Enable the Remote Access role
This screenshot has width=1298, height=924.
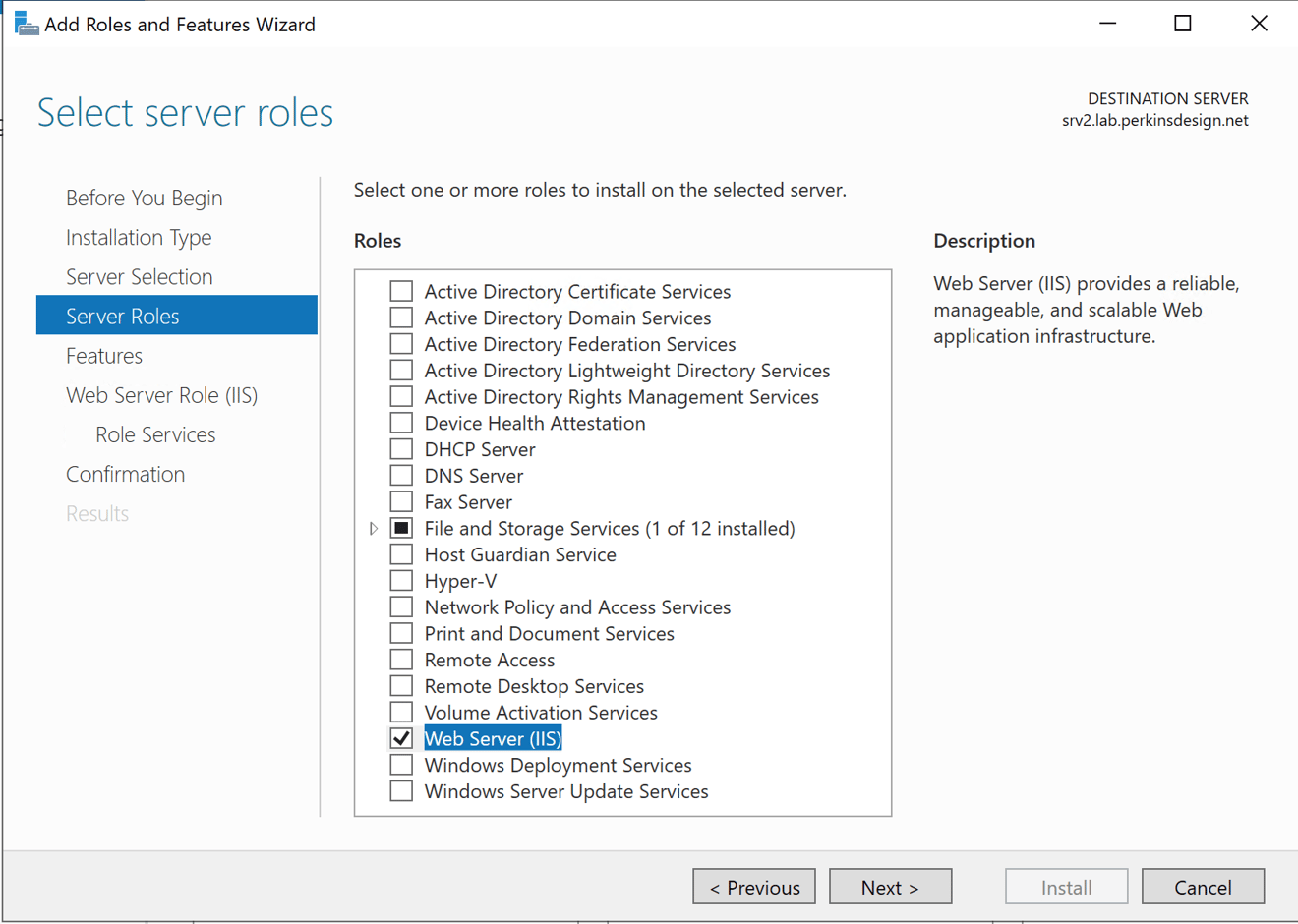pyautogui.click(x=401, y=659)
